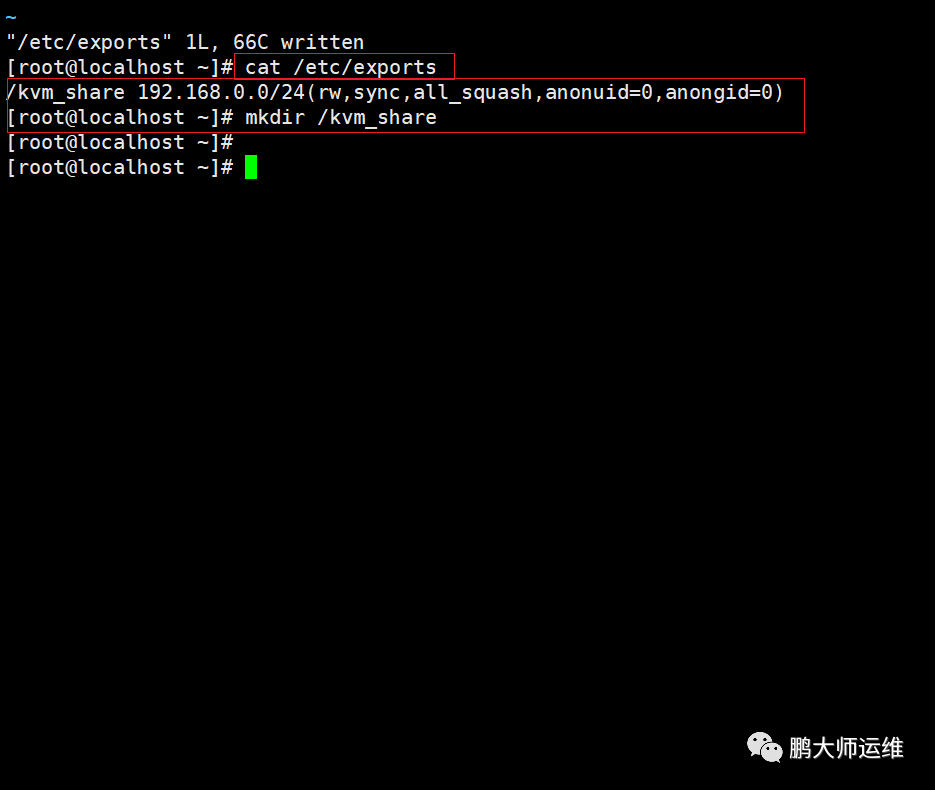Image resolution: width=935 pixels, height=790 pixels.
Task: Click the word written in vim message
Action: (323, 42)
